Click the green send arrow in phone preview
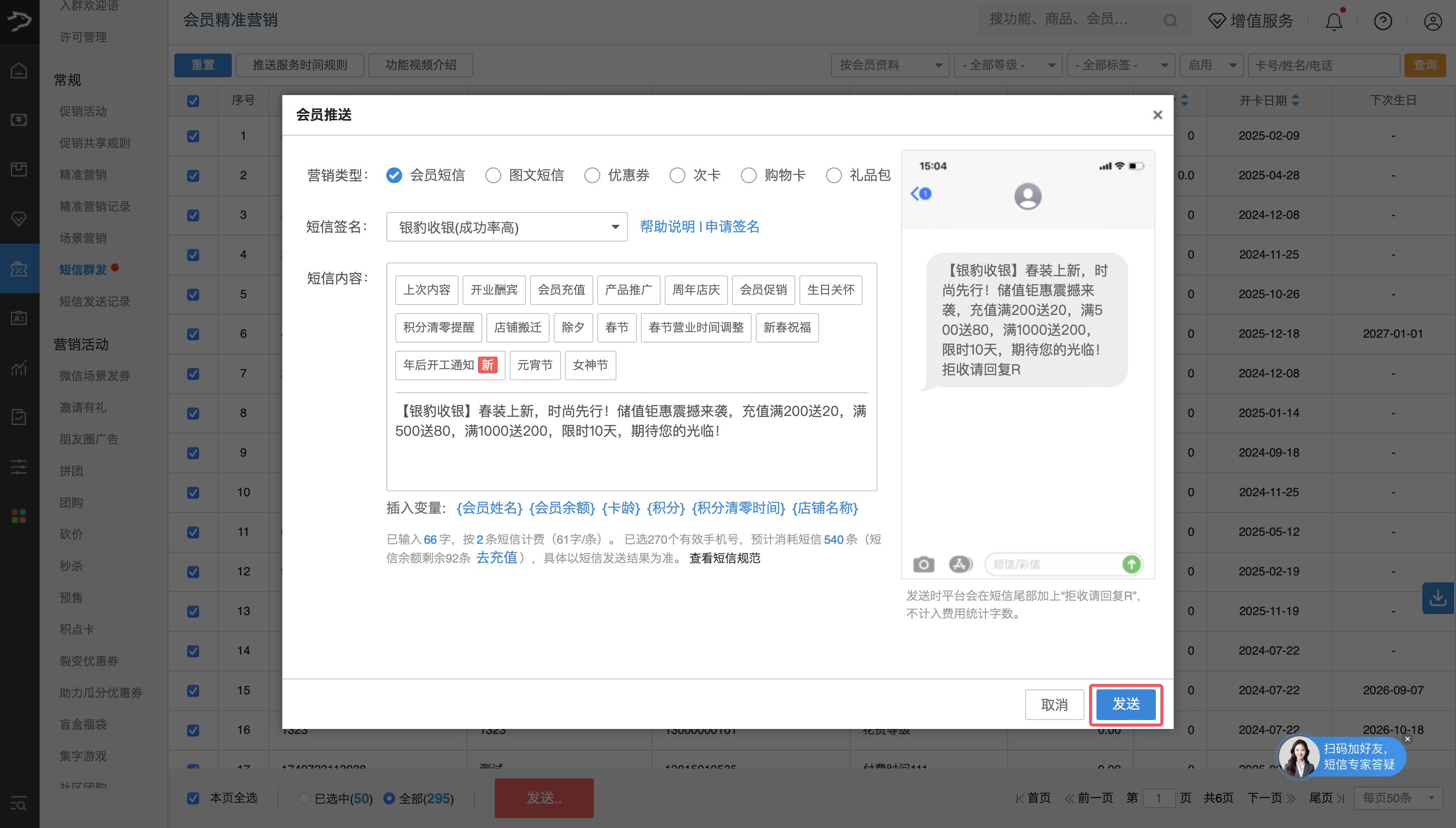This screenshot has height=828, width=1456. pos(1131,564)
